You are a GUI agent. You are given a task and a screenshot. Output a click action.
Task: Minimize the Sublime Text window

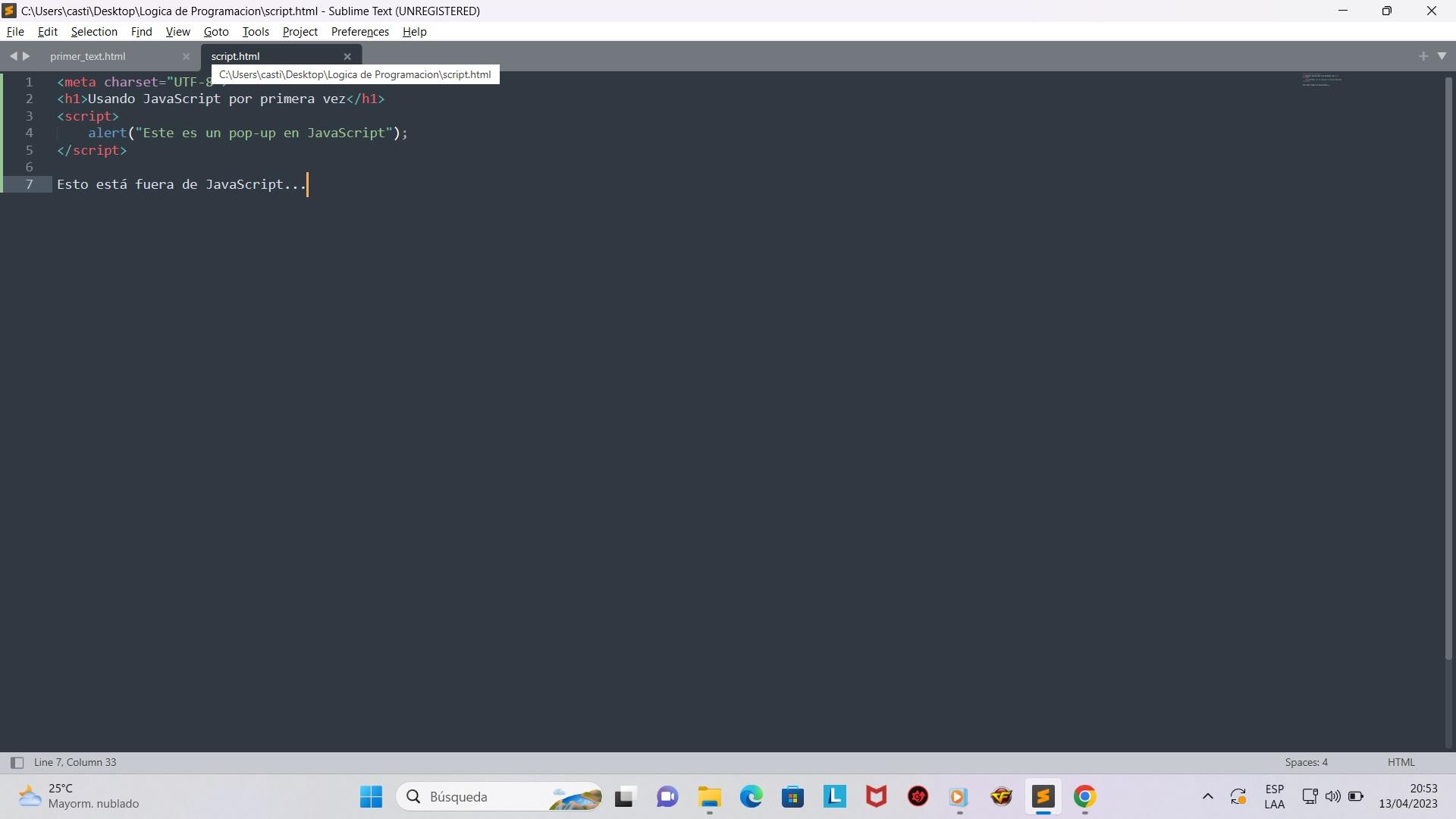pyautogui.click(x=1343, y=11)
